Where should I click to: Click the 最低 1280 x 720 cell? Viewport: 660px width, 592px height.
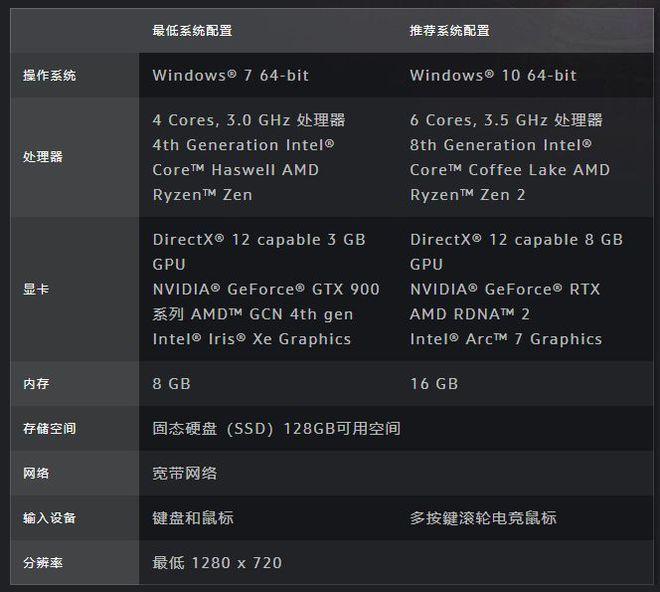217,563
